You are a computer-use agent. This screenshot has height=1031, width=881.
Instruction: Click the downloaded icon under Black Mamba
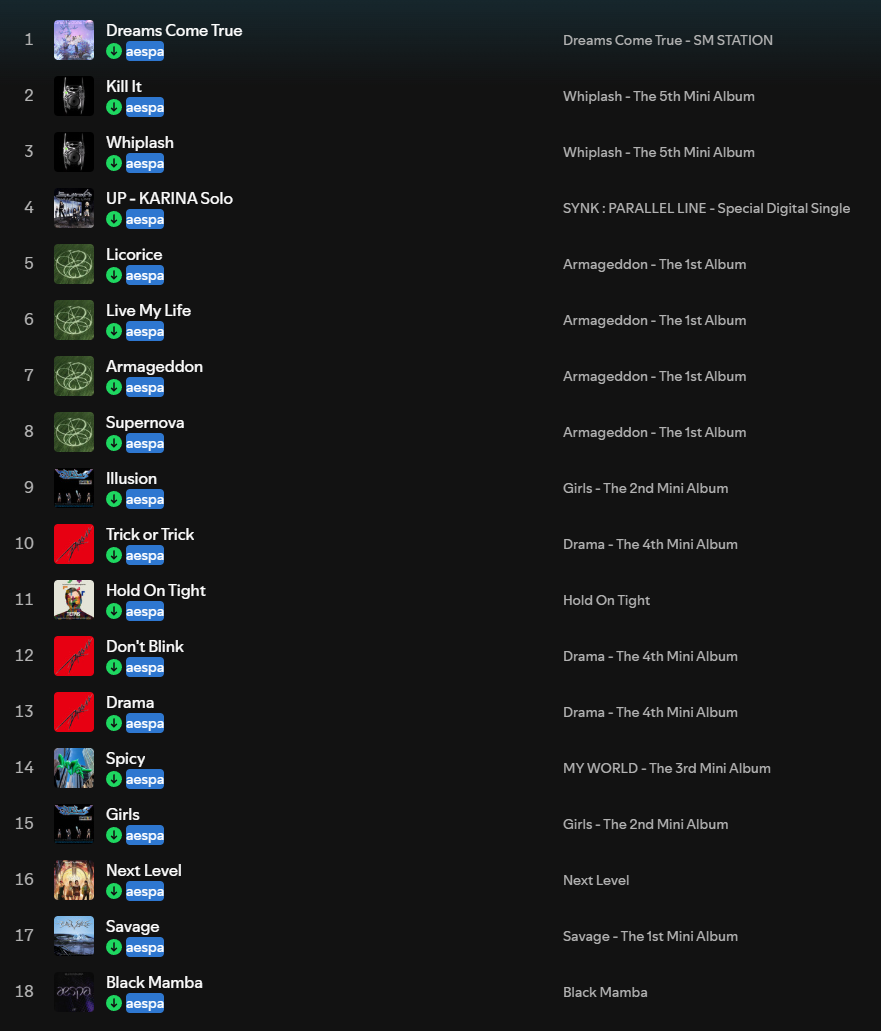click(x=114, y=1003)
